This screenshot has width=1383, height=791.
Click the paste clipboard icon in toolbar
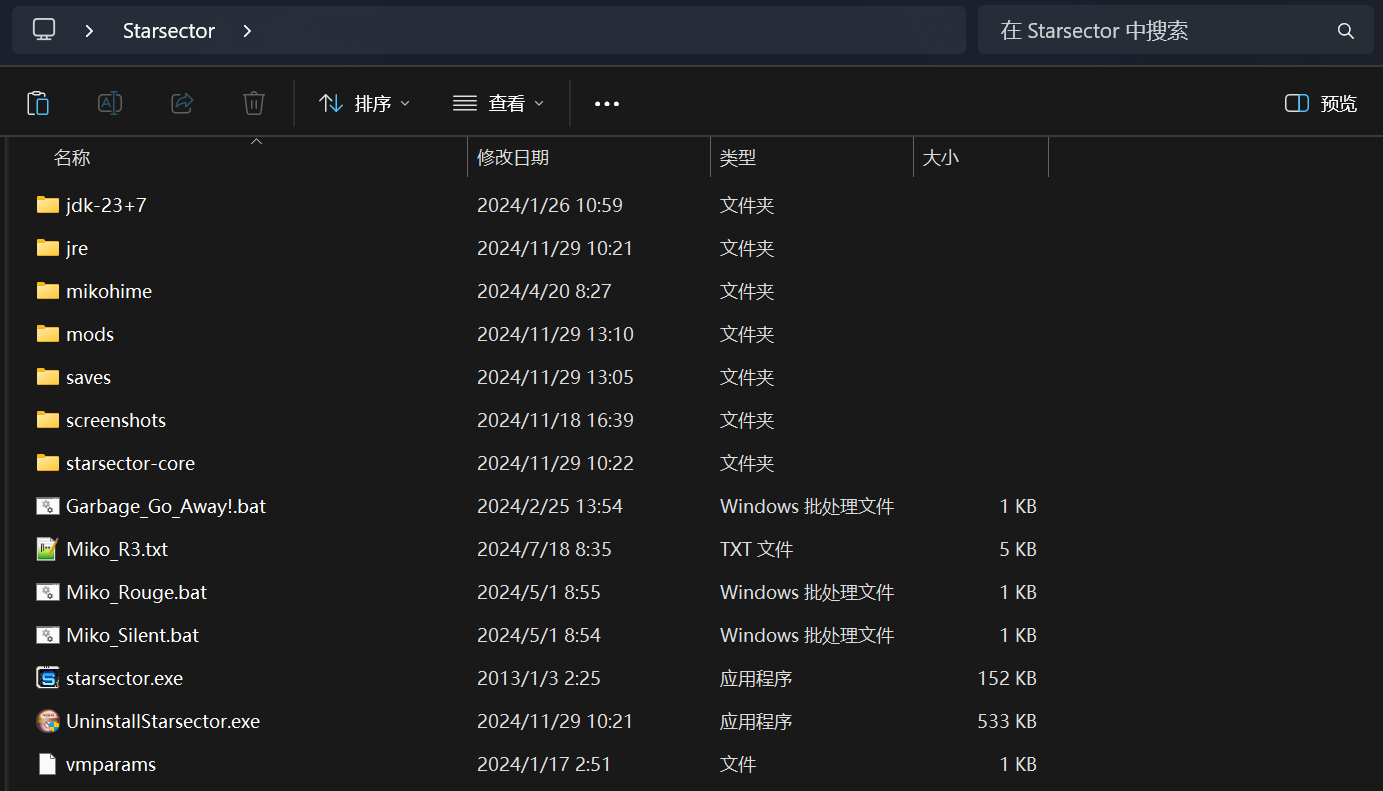click(x=38, y=103)
